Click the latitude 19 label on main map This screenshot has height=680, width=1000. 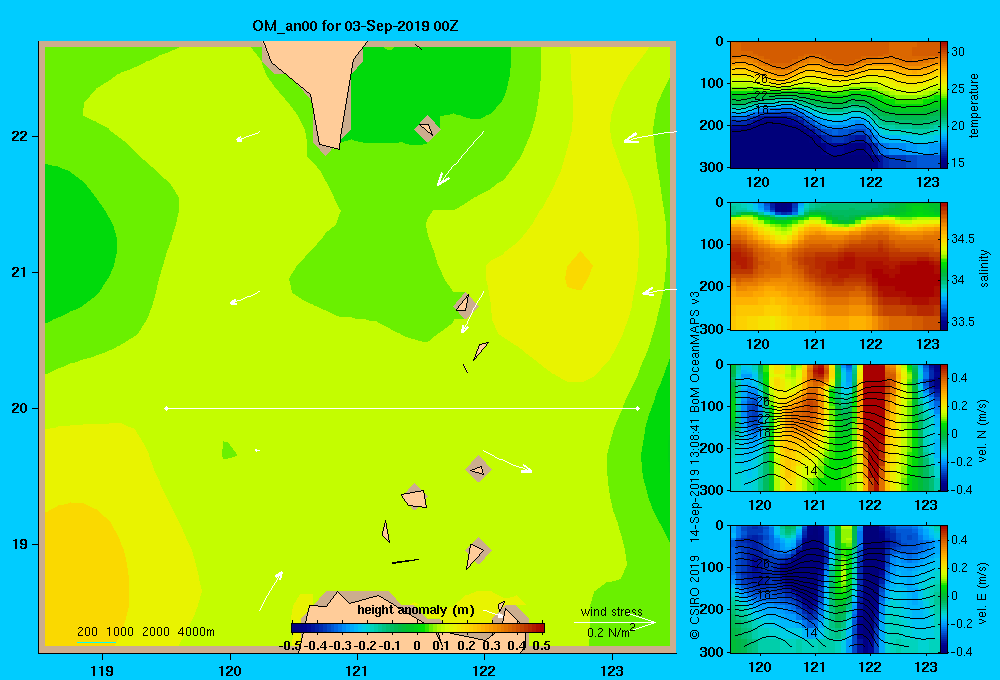[20, 544]
